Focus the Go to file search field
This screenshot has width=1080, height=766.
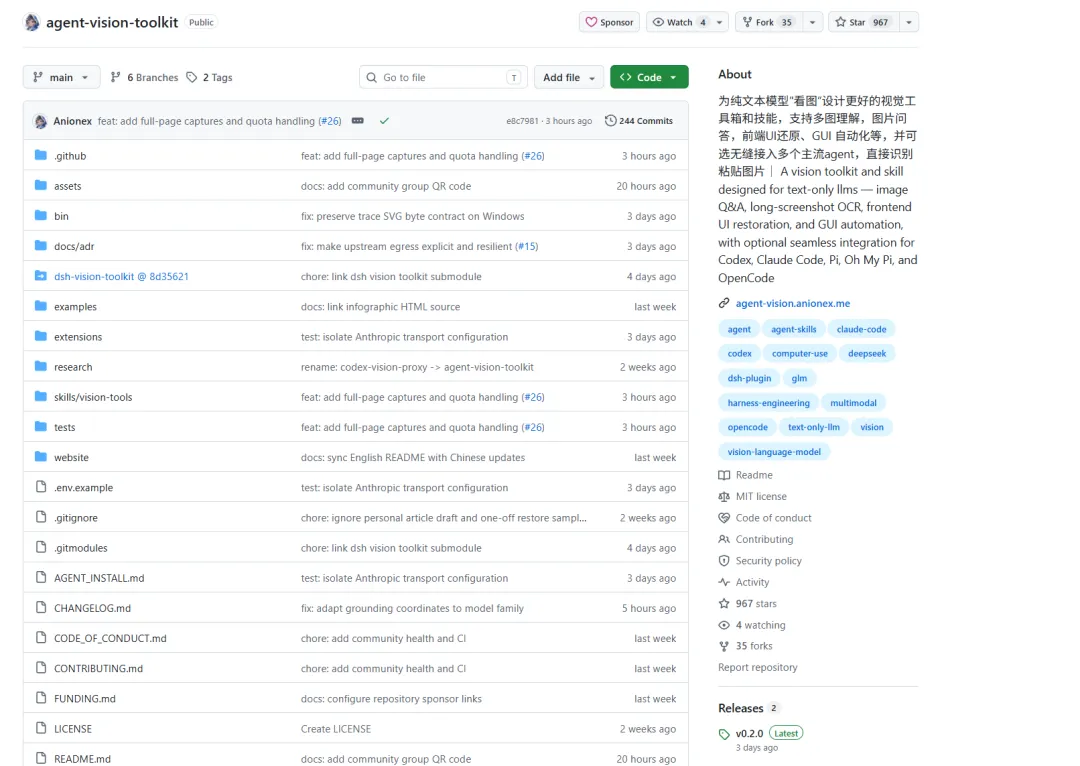(444, 77)
